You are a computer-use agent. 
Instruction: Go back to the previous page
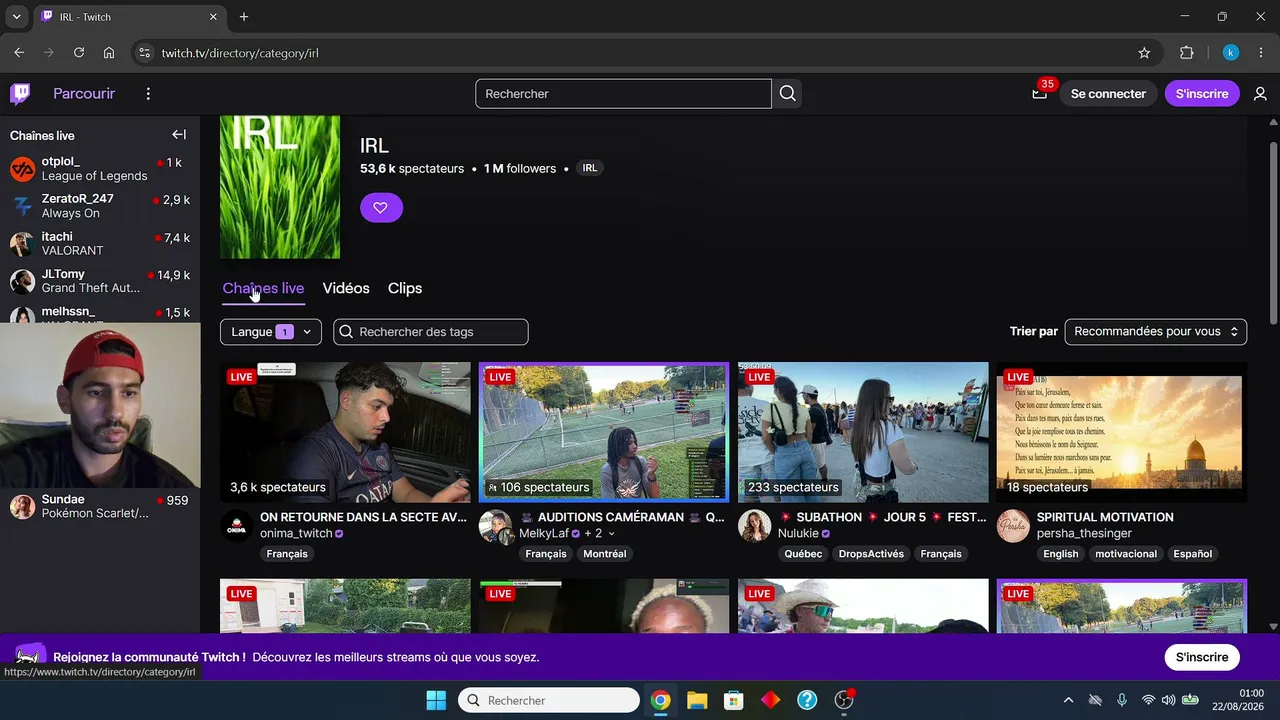[19, 53]
